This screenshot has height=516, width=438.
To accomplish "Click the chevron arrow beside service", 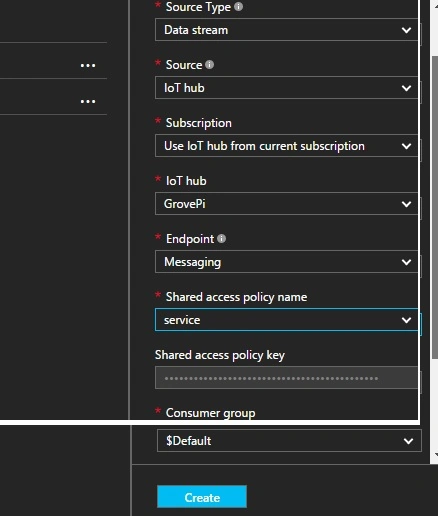I will [406, 320].
